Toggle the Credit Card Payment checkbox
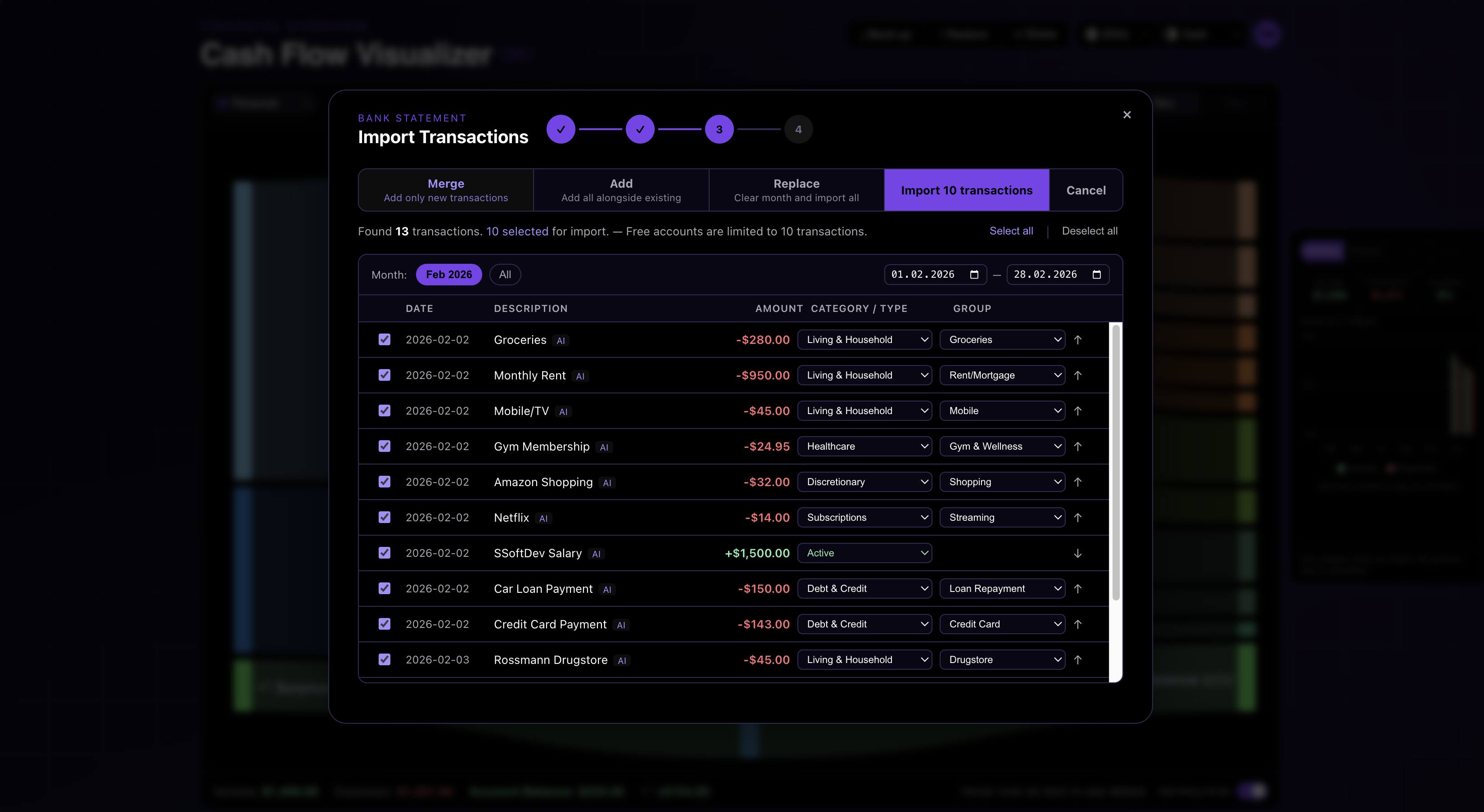This screenshot has height=812, width=1484. coord(384,624)
